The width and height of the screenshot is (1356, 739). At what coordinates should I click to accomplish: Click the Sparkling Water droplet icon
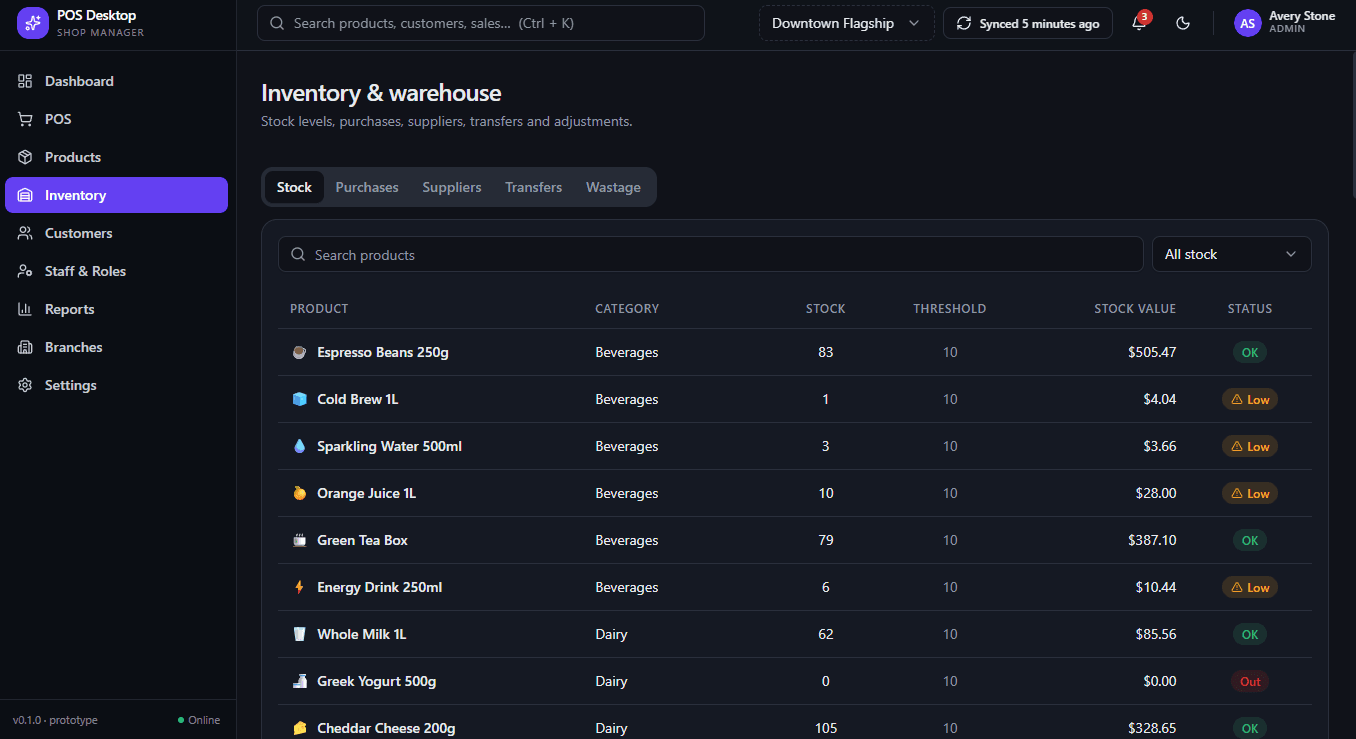pyautogui.click(x=299, y=446)
